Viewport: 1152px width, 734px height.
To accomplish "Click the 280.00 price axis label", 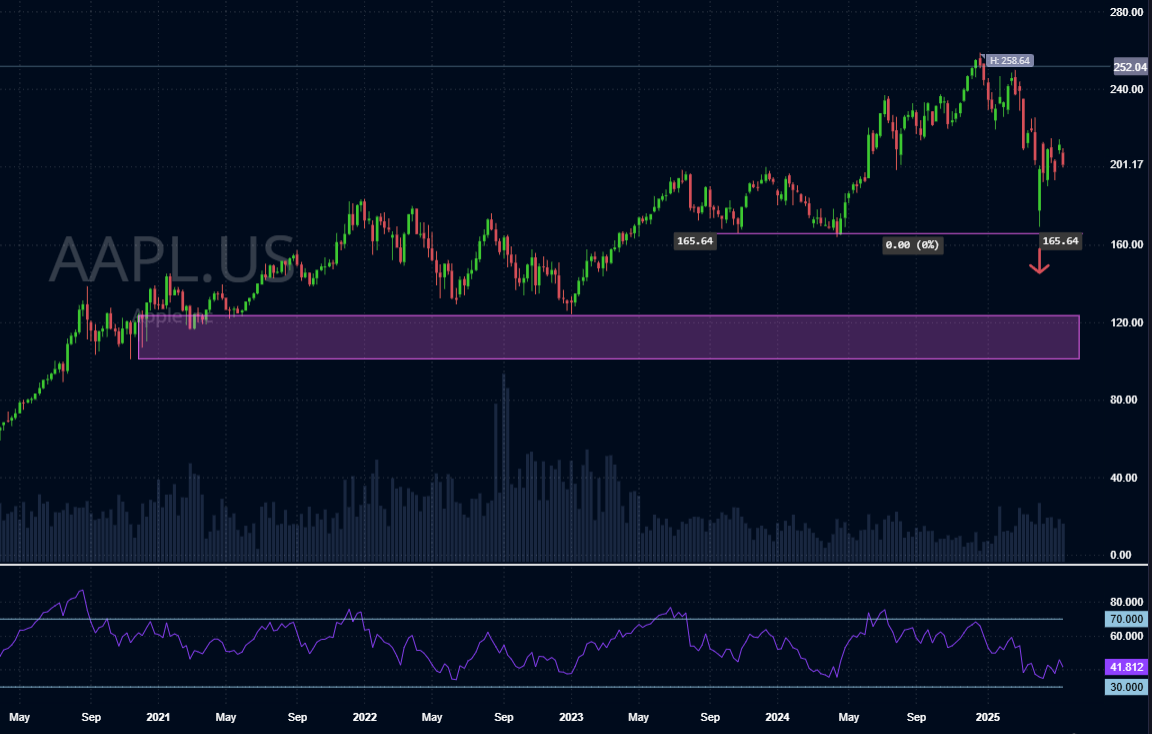I will [x=1126, y=12].
